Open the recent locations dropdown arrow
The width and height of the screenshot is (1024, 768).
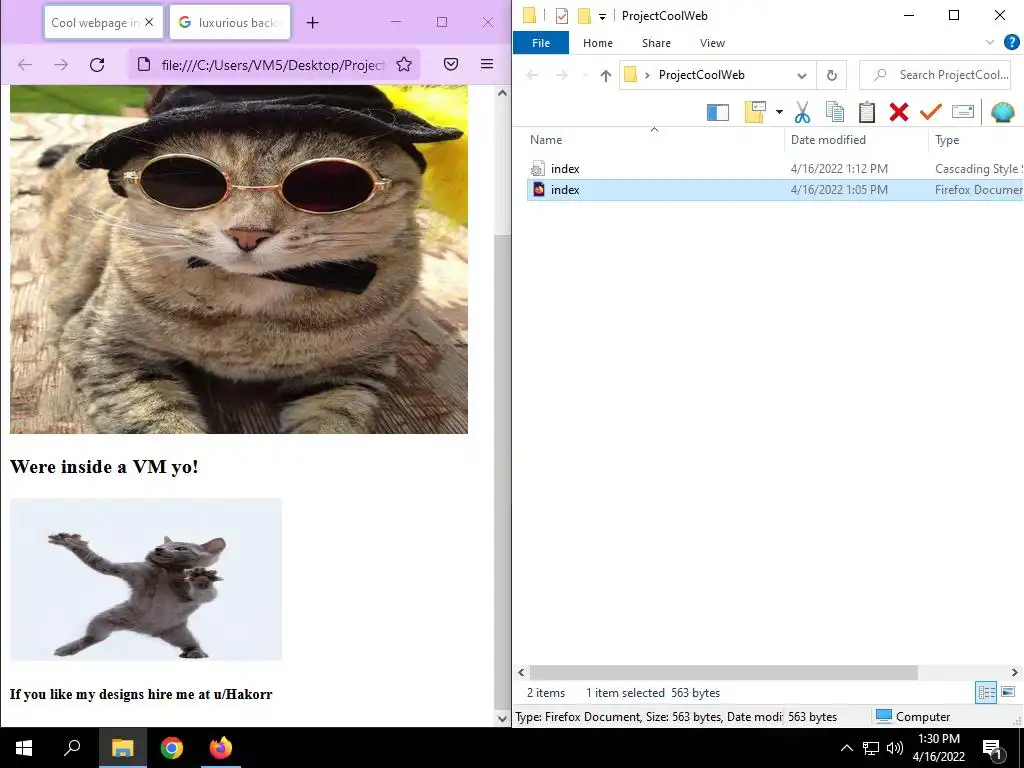(584, 75)
